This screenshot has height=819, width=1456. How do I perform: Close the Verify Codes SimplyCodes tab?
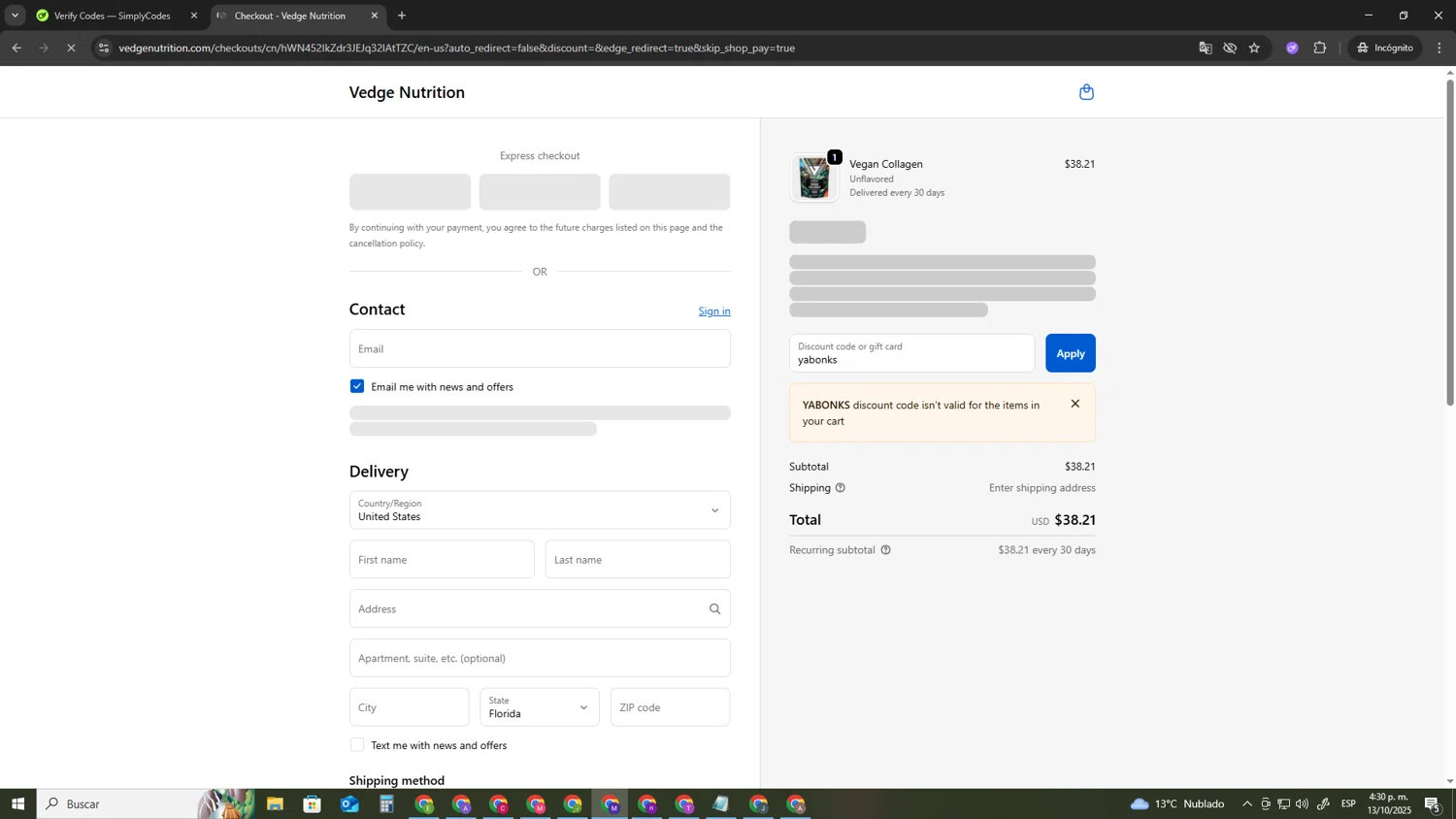click(x=194, y=16)
